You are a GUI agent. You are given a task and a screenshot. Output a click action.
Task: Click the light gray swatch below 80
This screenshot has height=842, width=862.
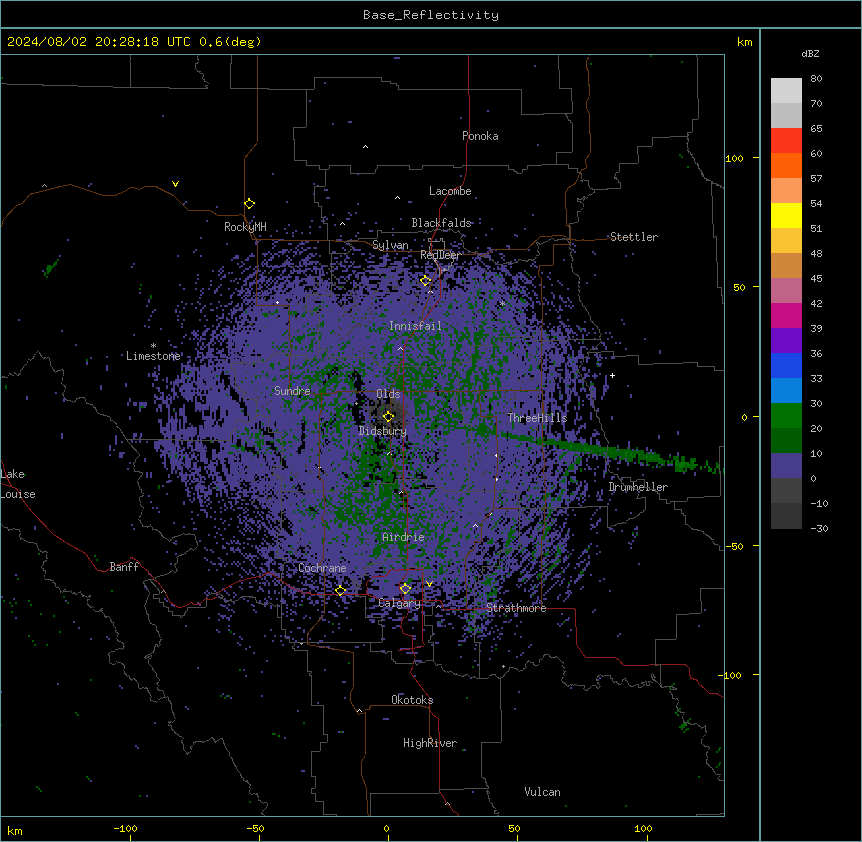click(x=786, y=91)
